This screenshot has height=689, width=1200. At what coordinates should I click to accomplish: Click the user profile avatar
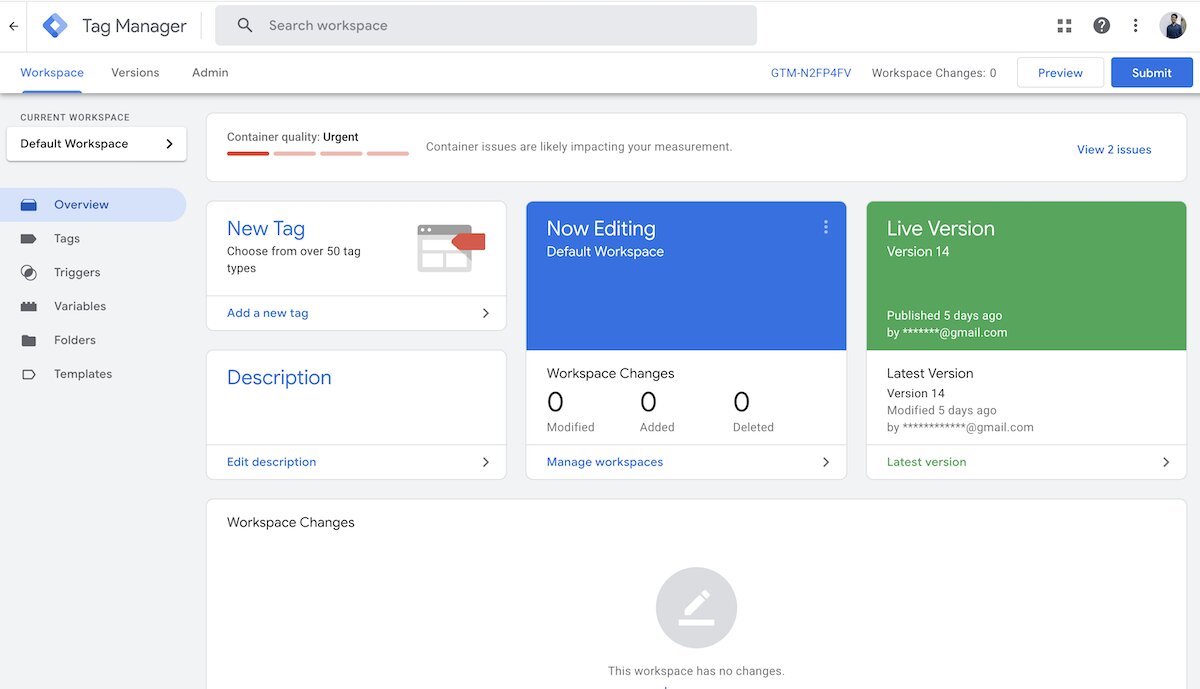[1173, 26]
